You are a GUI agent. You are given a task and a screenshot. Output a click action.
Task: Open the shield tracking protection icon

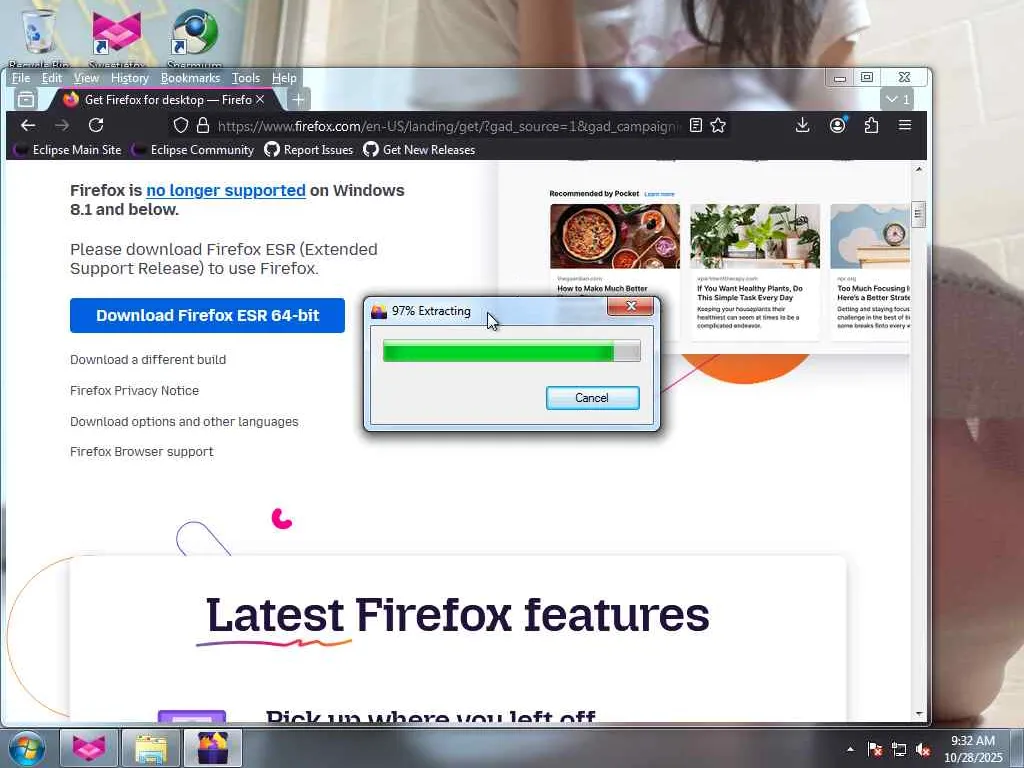click(x=181, y=125)
